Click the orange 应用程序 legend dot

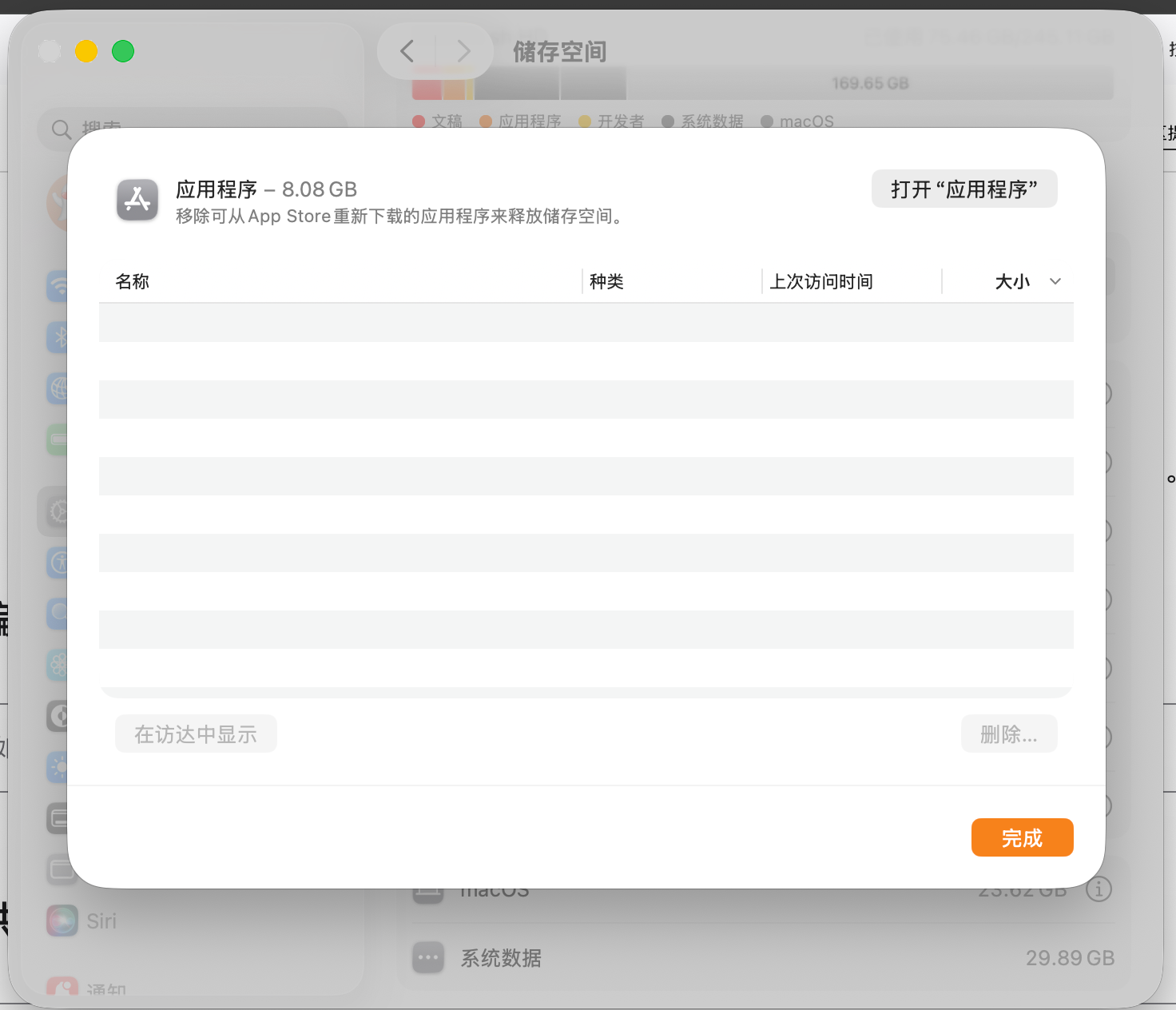pyautogui.click(x=486, y=121)
